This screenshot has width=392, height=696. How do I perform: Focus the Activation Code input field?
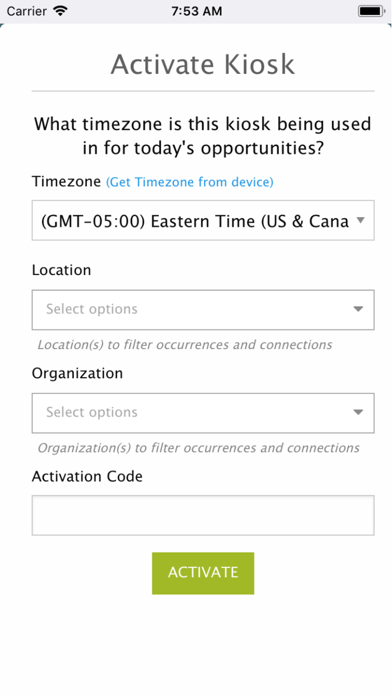pos(203,515)
